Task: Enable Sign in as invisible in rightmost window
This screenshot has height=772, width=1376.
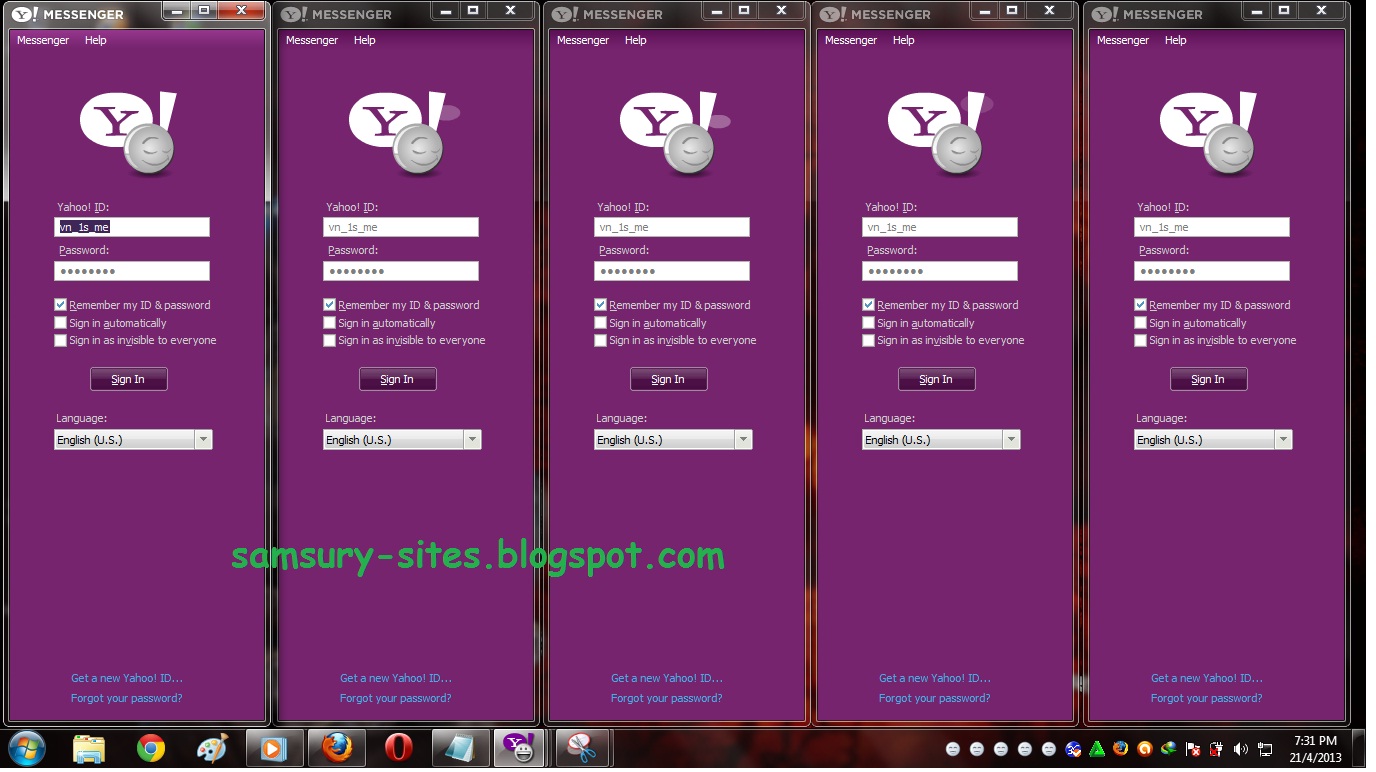Action: pos(1141,340)
